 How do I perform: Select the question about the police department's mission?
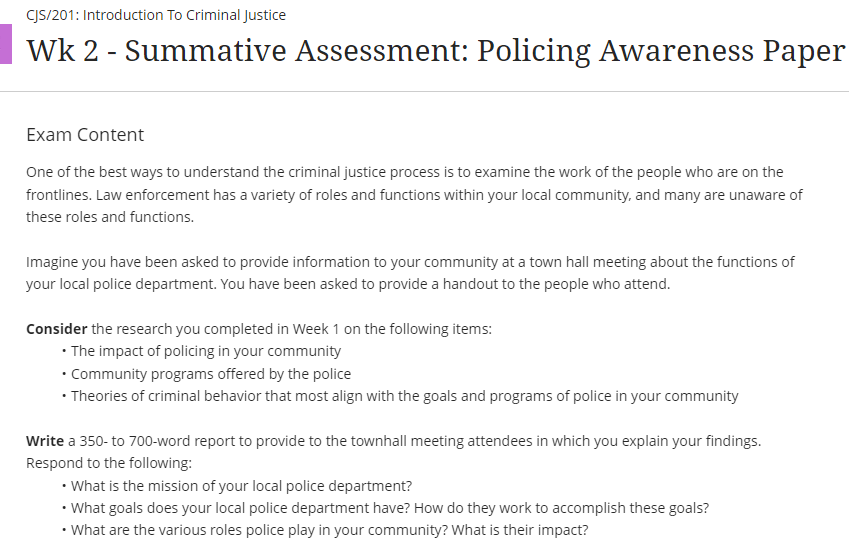pyautogui.click(x=241, y=486)
